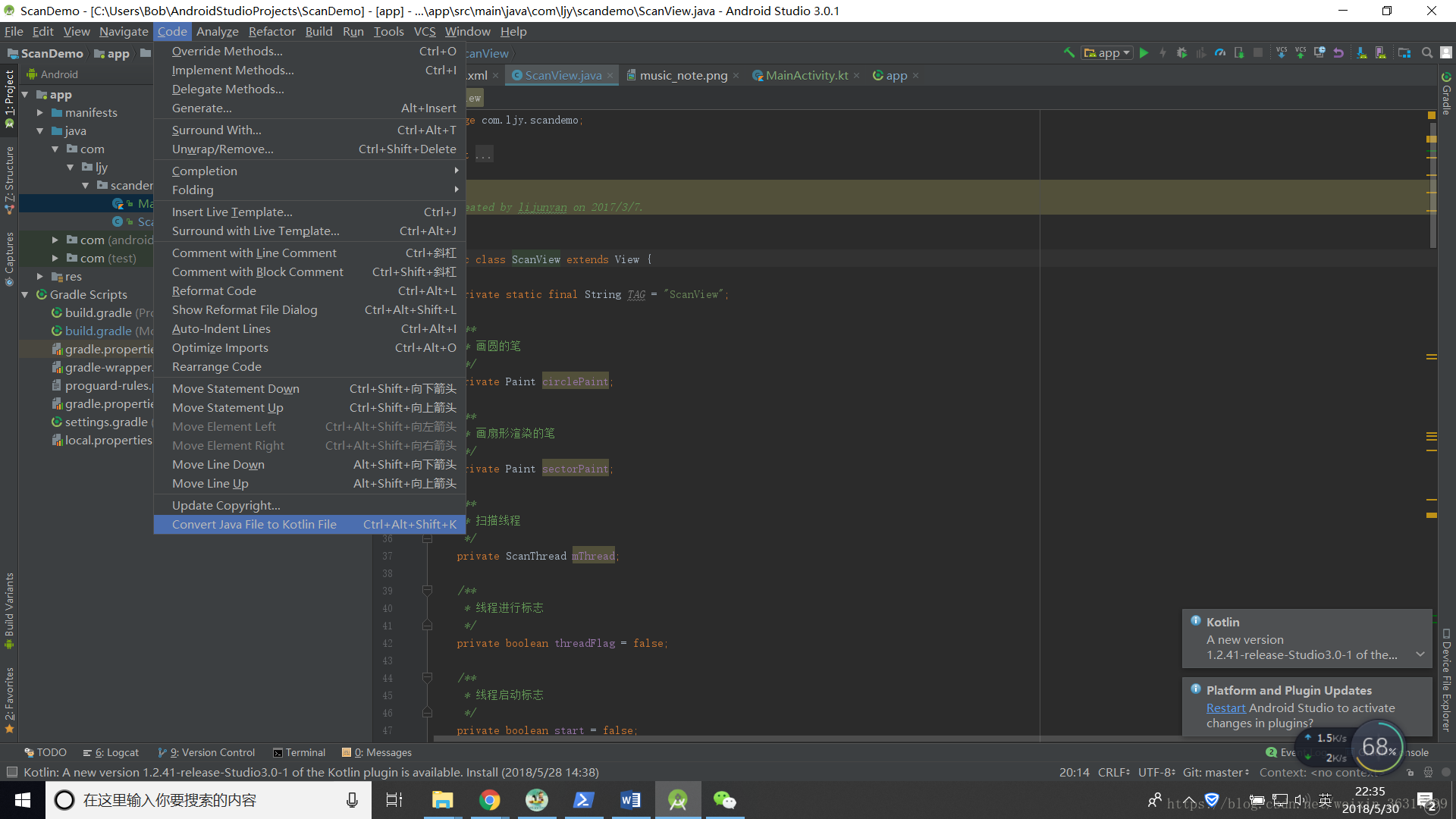The image size is (1456, 819).
Task: Open Project Structure icon
Action: [x=1404, y=53]
